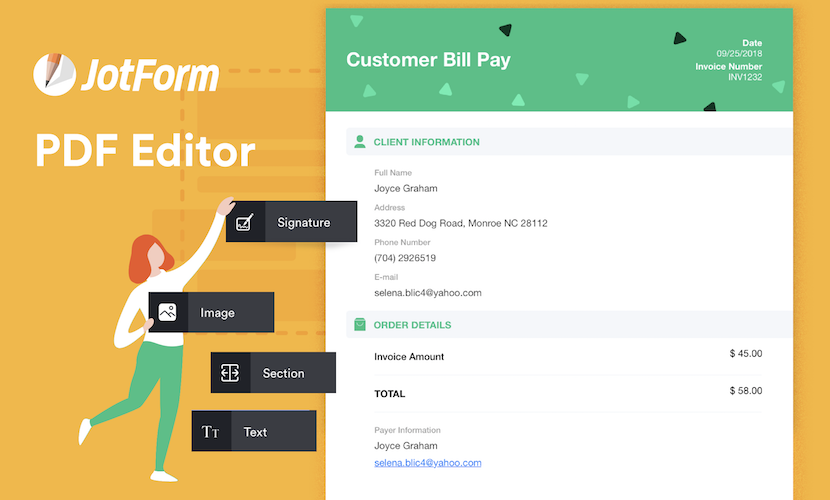Click the Full Name field label
The width and height of the screenshot is (830, 500).
click(x=393, y=172)
